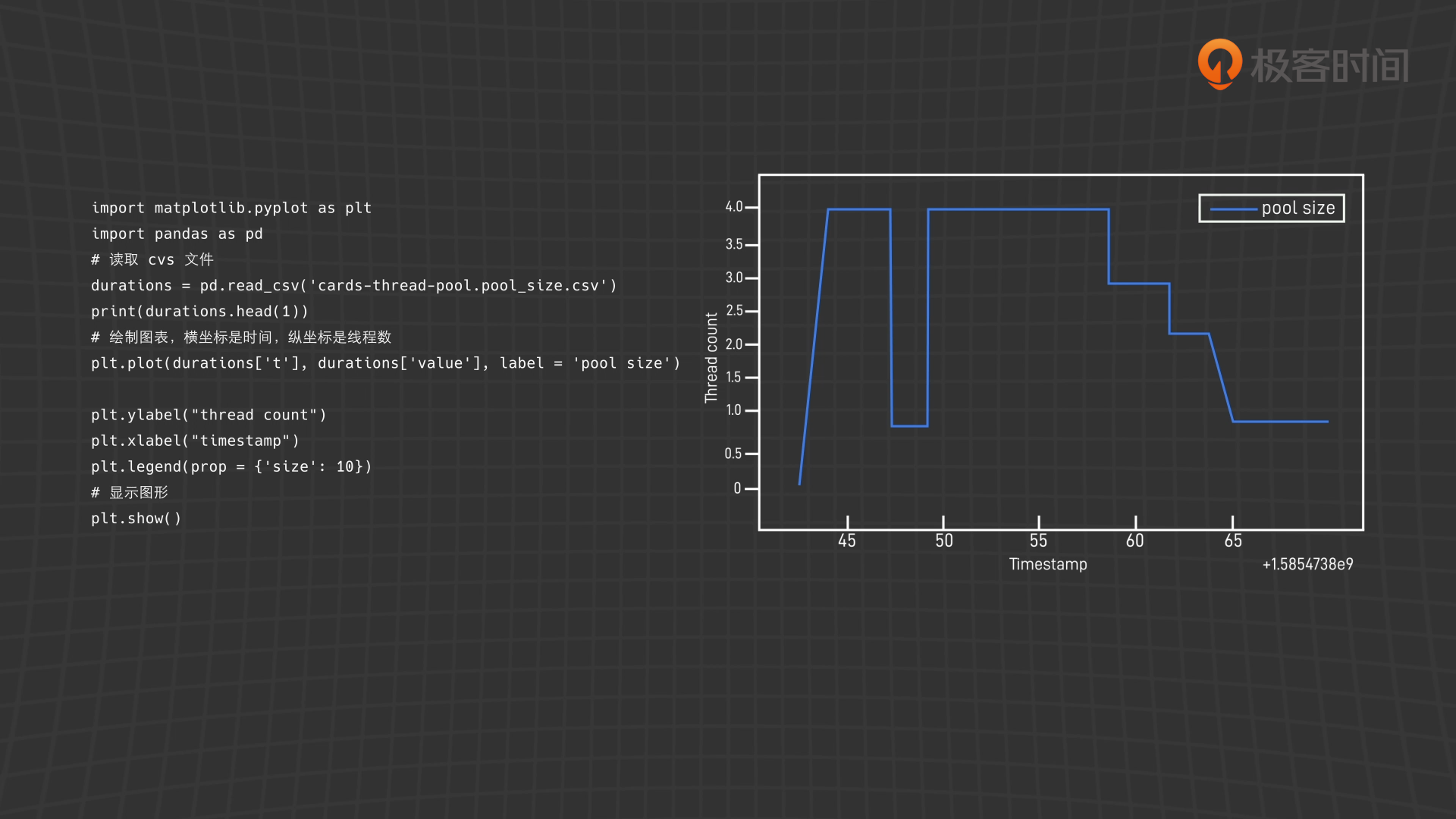Click the x-axis tick label 45
Viewport: 1456px width, 819px height.
(x=847, y=540)
